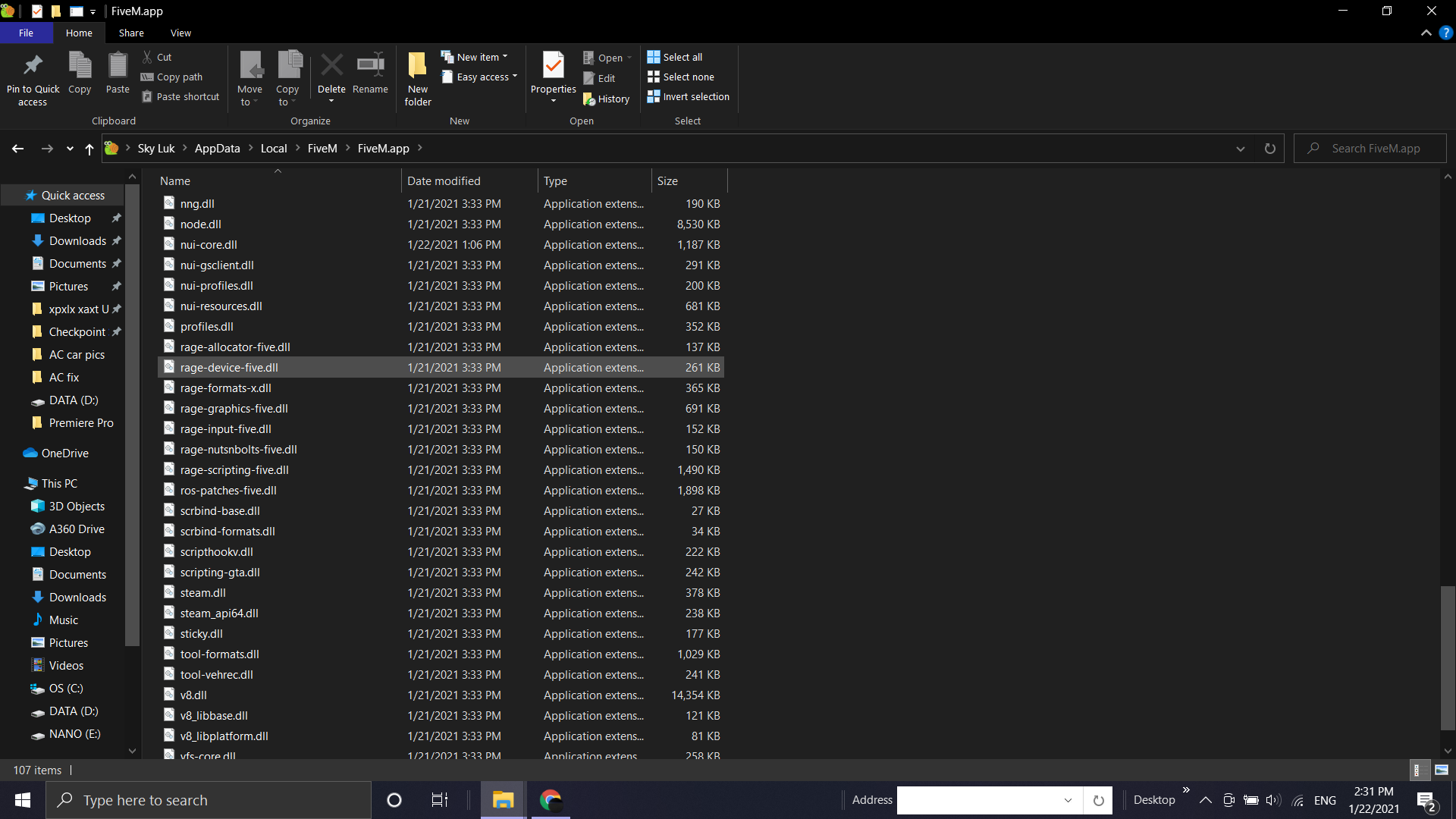This screenshot has height=819, width=1456.
Task: Create a New folder from ribbon
Action: pyautogui.click(x=418, y=67)
